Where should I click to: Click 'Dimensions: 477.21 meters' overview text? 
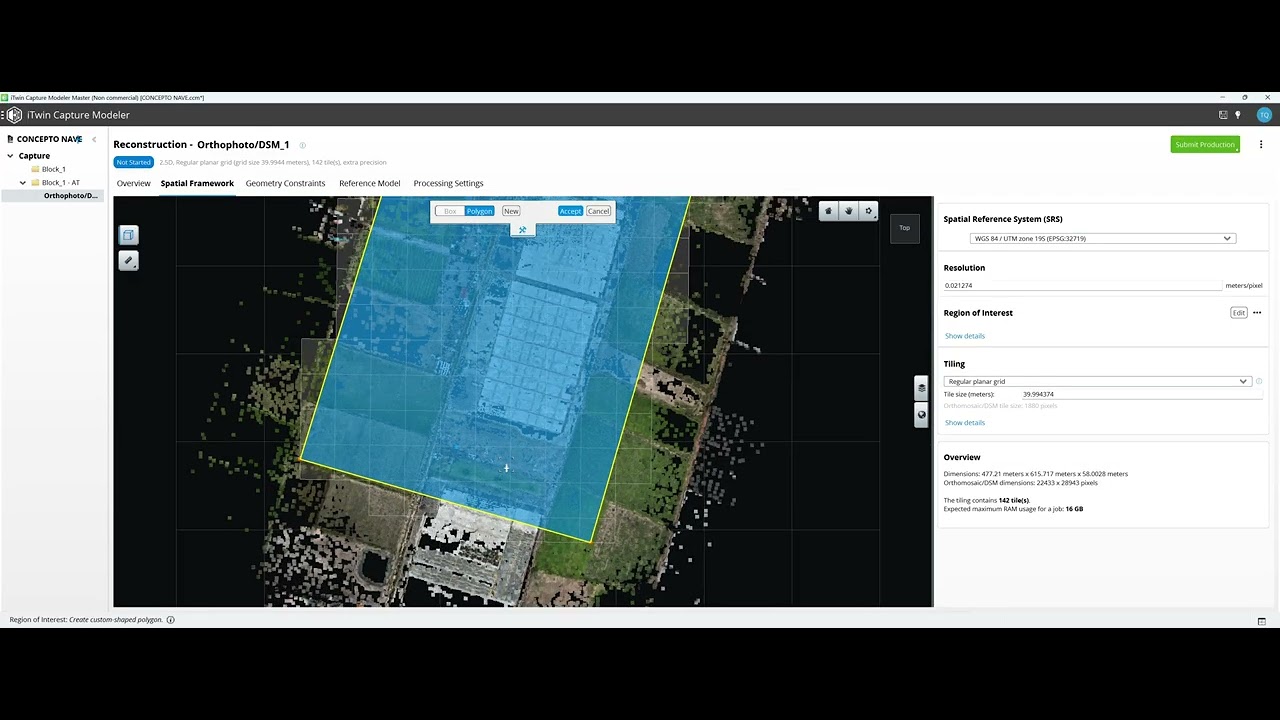[1036, 474]
